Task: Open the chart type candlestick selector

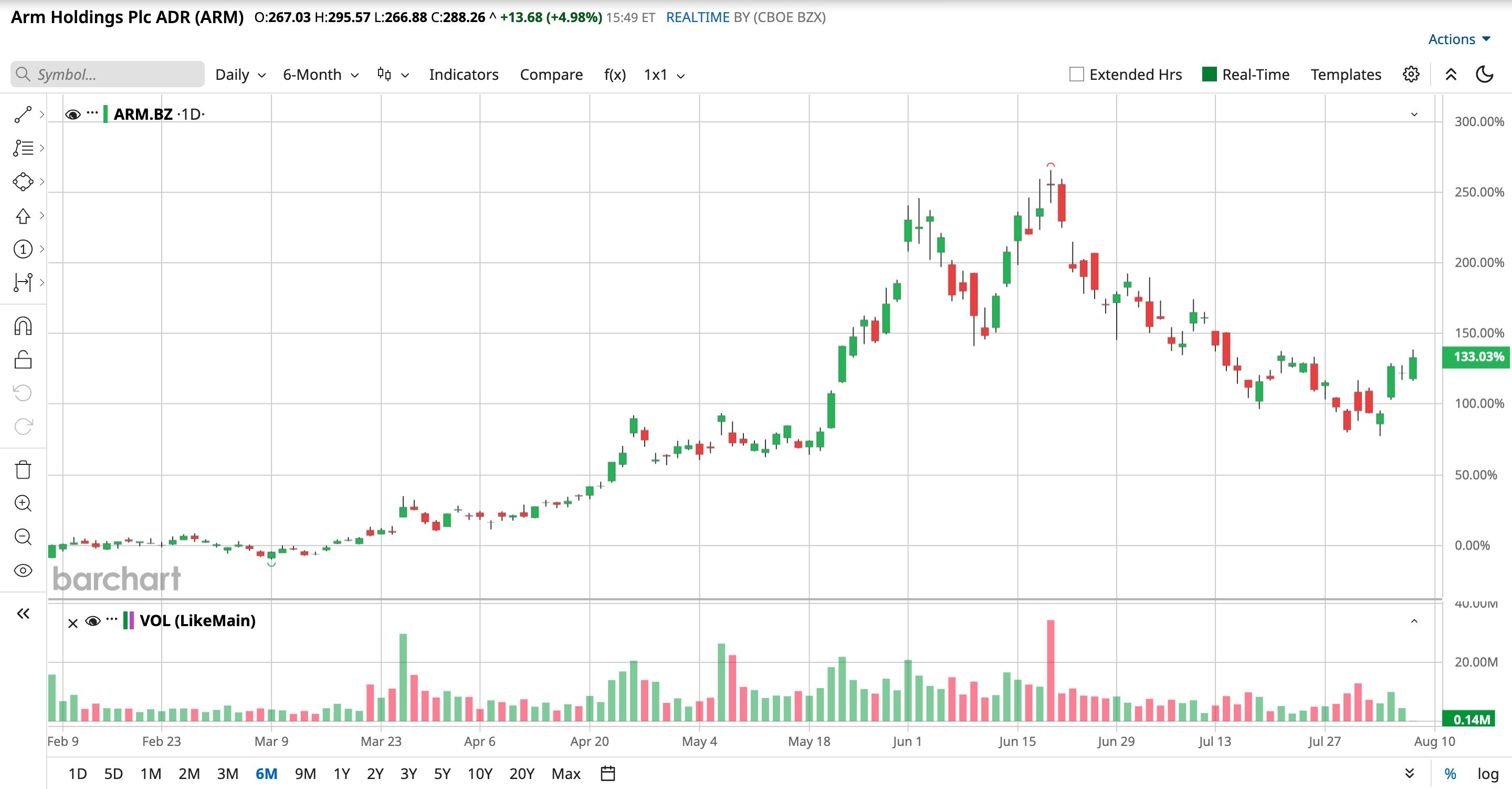Action: [x=393, y=75]
